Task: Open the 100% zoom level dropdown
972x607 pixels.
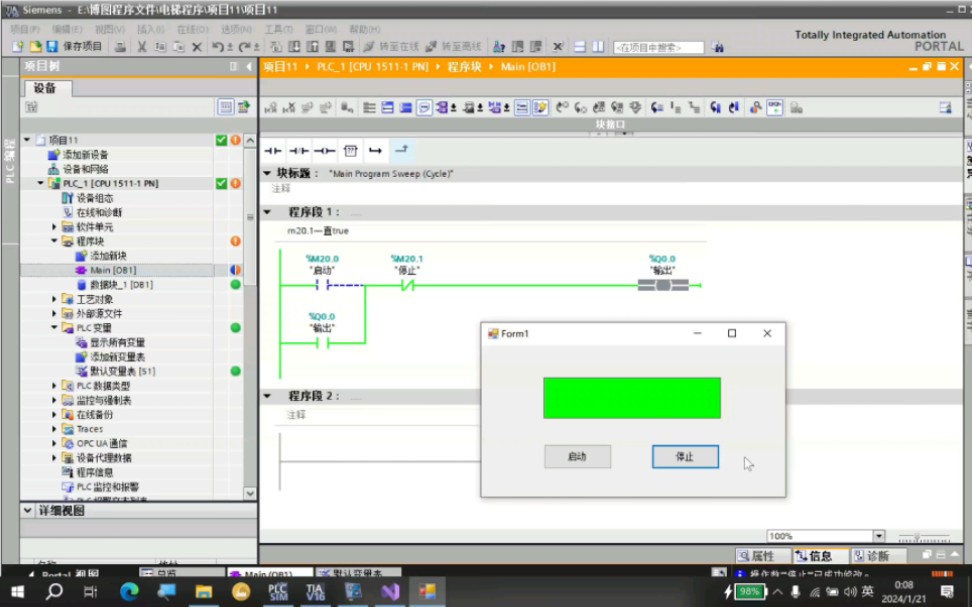Action: (877, 535)
